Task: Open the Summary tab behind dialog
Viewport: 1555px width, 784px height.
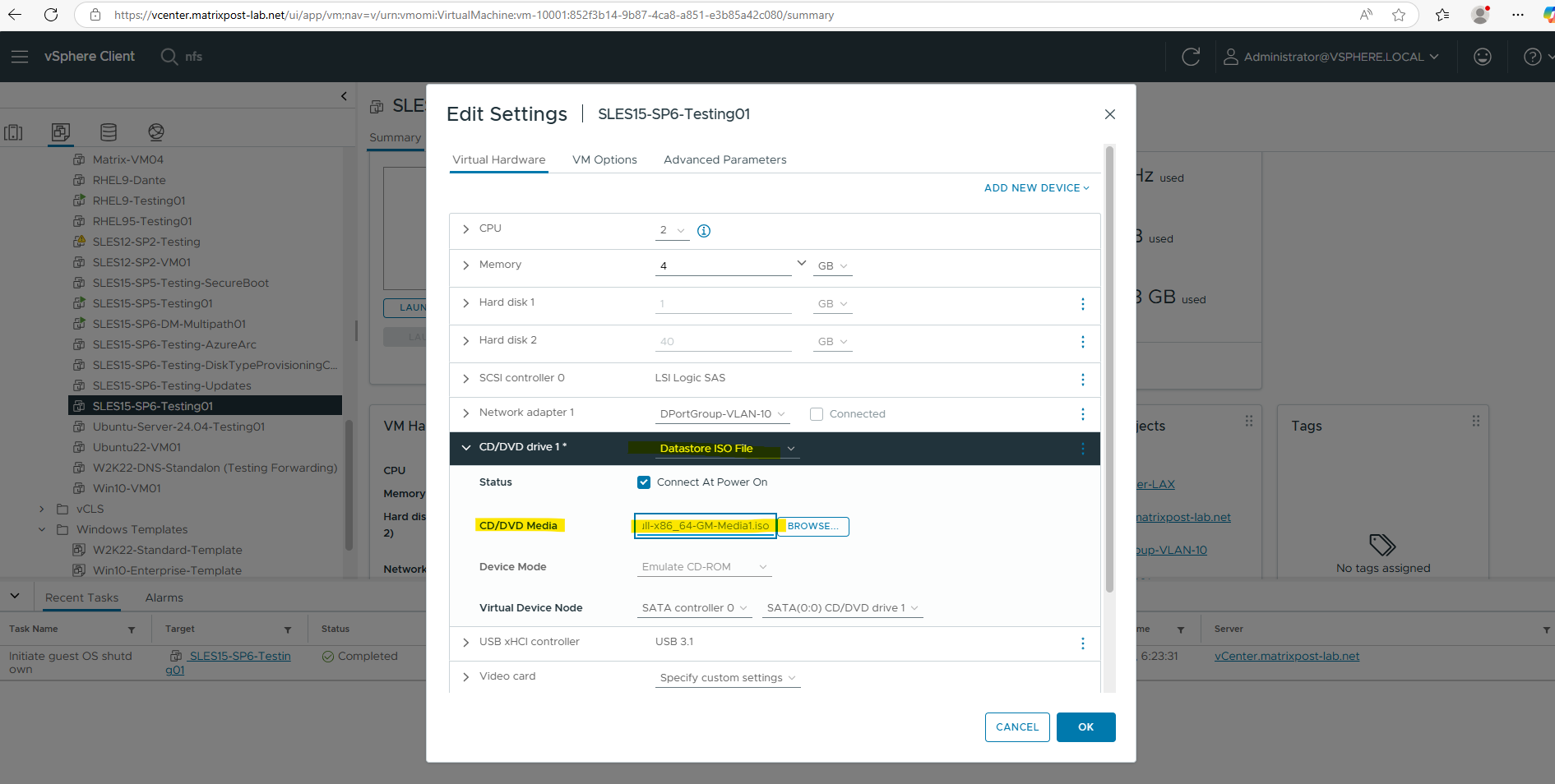Action: pos(395,137)
